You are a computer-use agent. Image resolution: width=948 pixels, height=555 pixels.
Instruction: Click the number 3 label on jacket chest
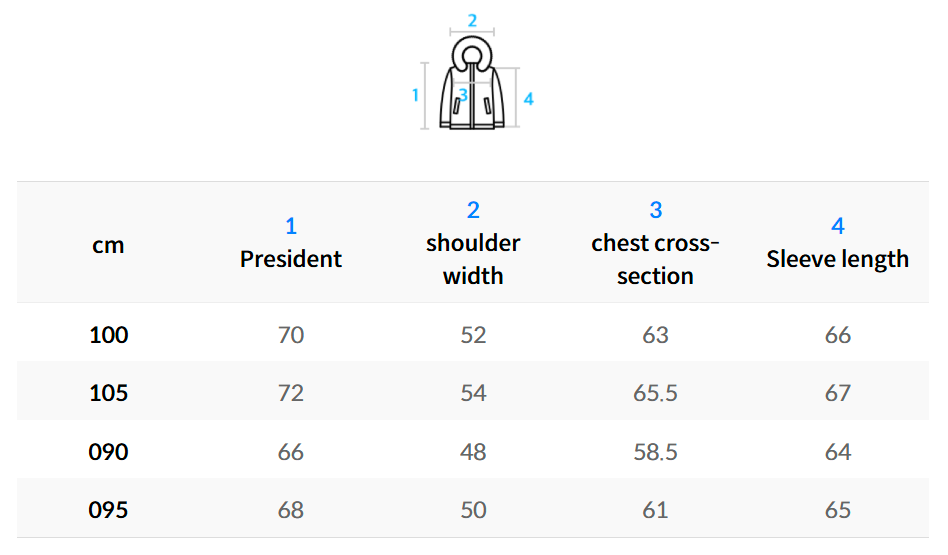(462, 95)
